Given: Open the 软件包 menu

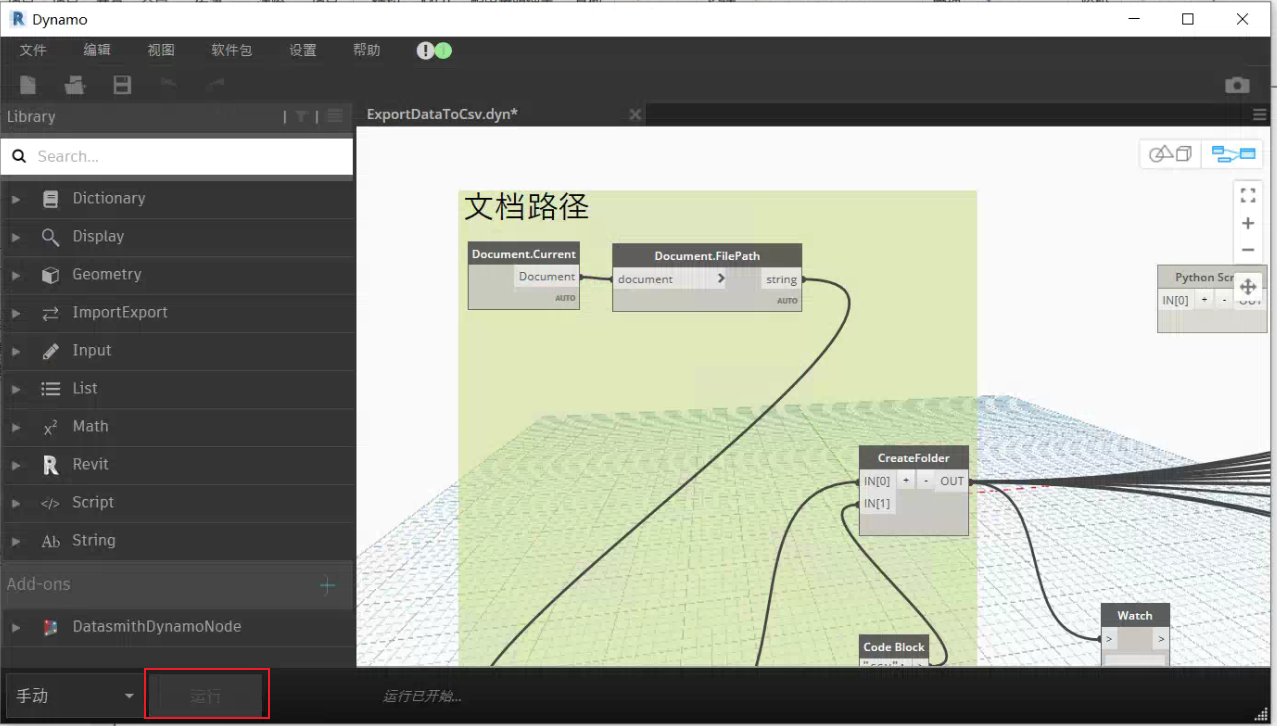Looking at the screenshot, I should 232,50.
